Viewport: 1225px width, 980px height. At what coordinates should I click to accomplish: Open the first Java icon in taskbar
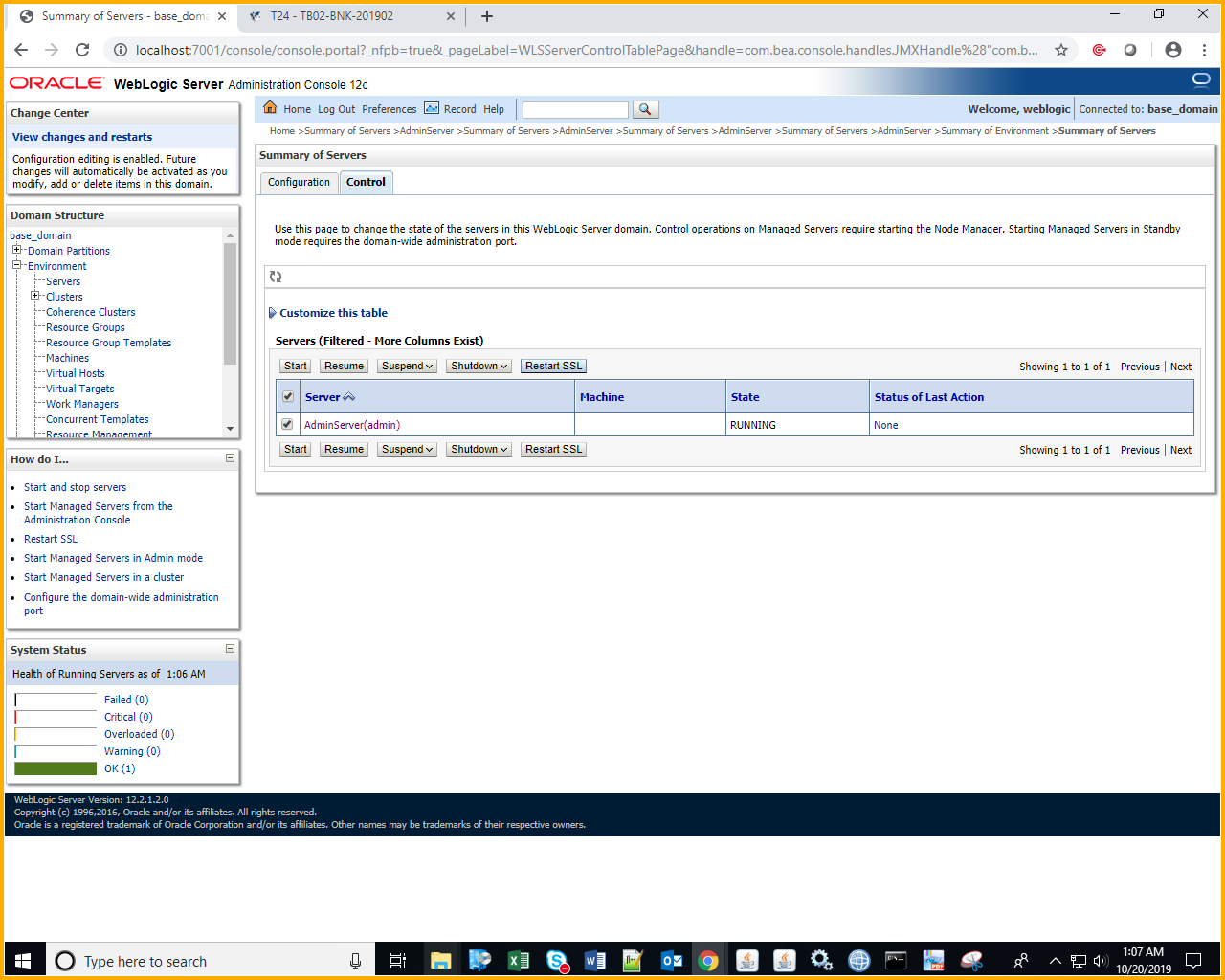click(x=747, y=961)
